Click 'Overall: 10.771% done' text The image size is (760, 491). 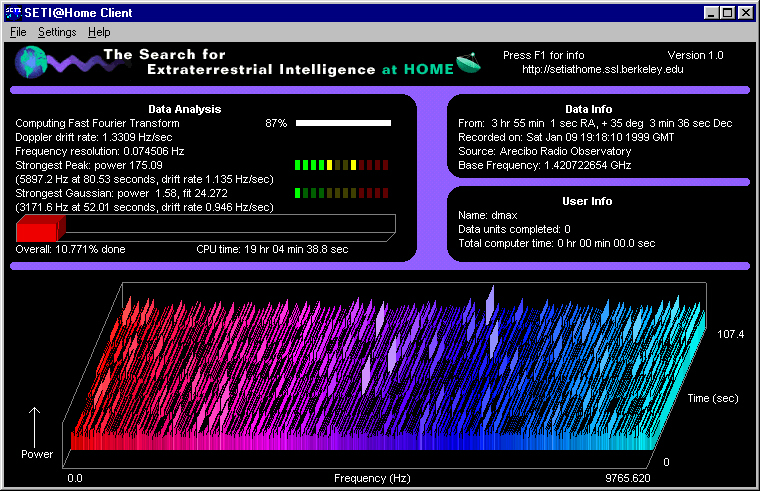[70, 250]
